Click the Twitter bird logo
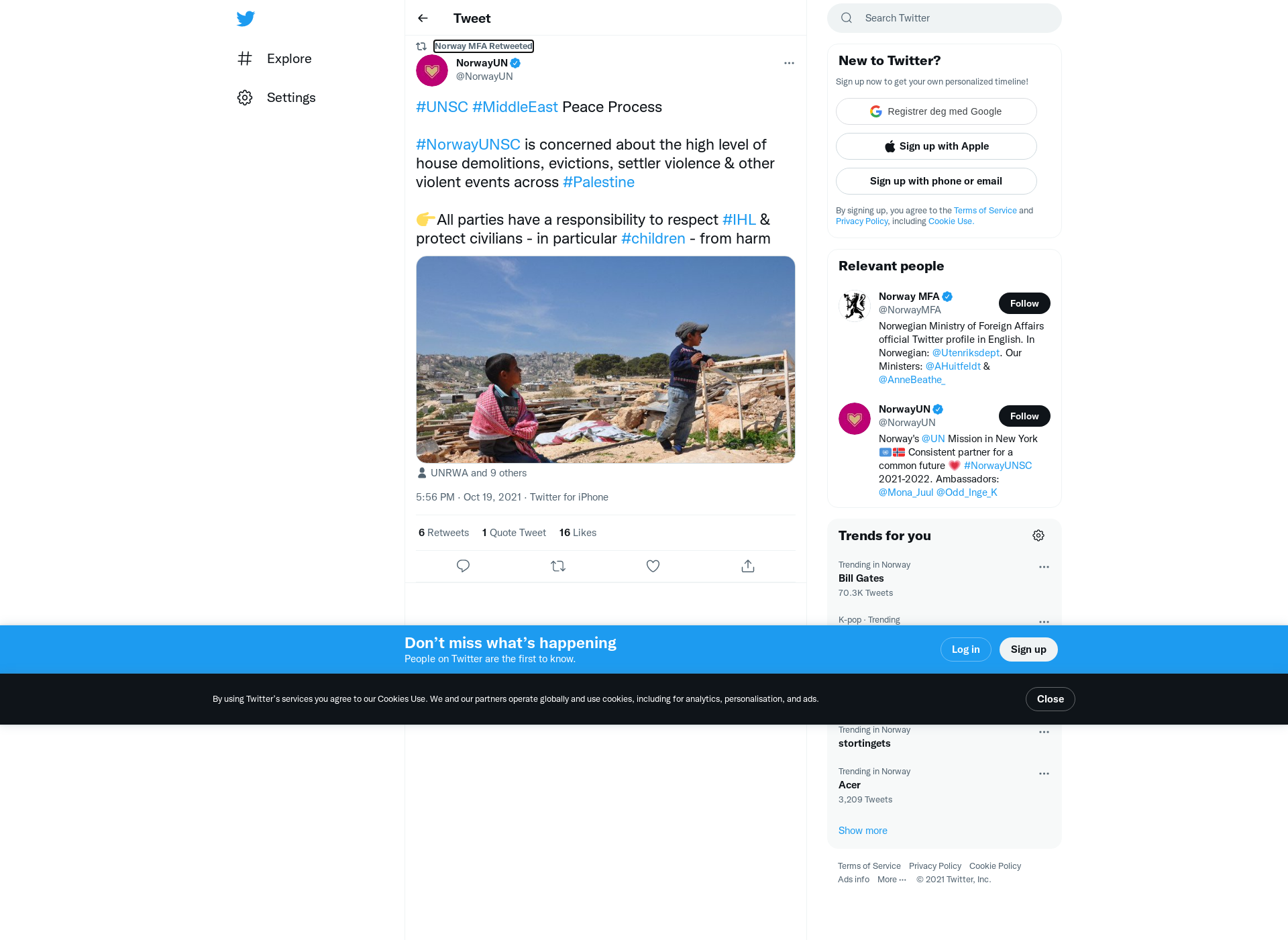The image size is (1288, 940). coord(246,18)
